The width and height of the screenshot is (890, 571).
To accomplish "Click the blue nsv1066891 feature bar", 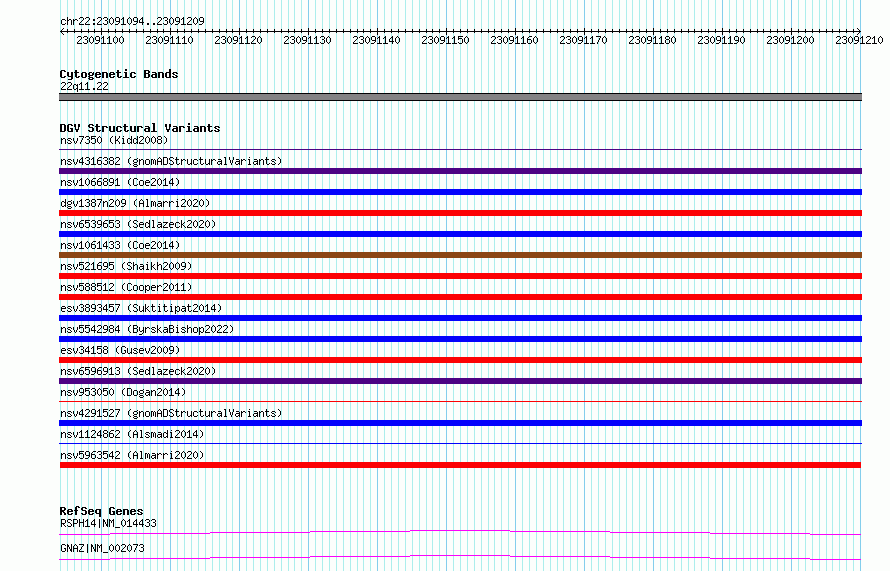I will (x=460, y=192).
